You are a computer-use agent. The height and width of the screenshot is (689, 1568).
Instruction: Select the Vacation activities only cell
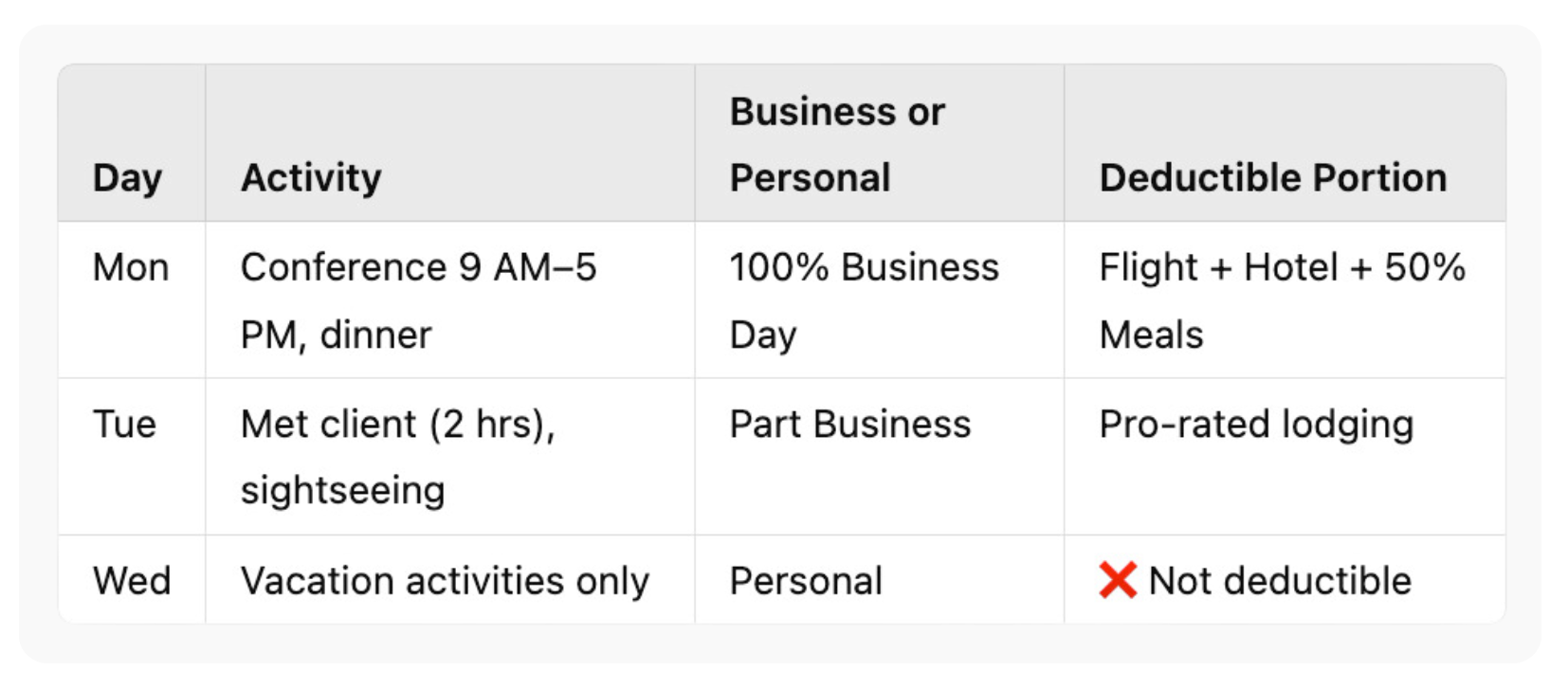[445, 581]
